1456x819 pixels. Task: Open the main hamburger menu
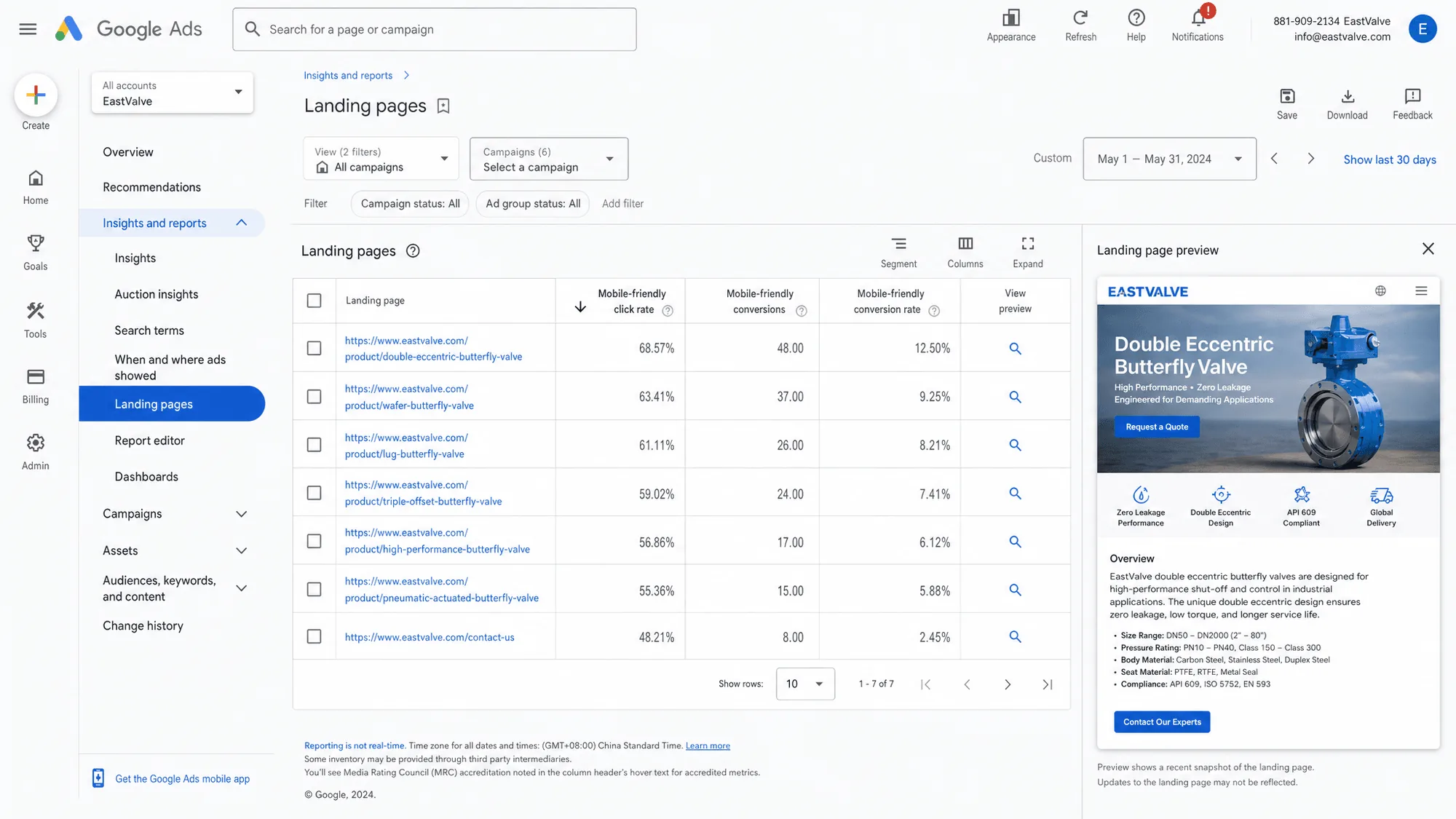(28, 29)
